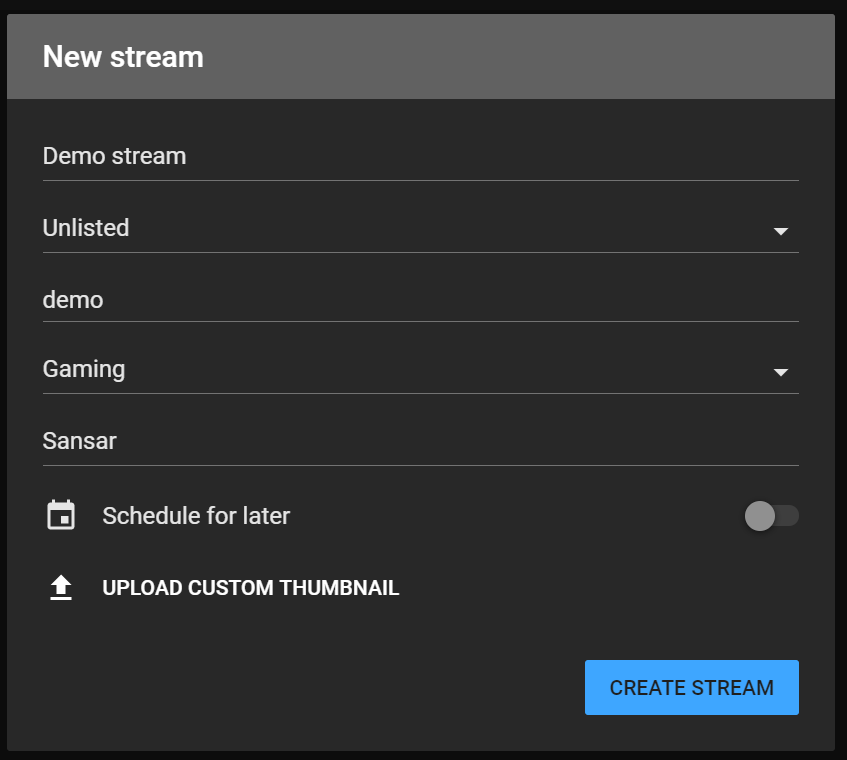Click the dropdown arrow next to Gaming
This screenshot has height=760, width=847.
pos(781,372)
